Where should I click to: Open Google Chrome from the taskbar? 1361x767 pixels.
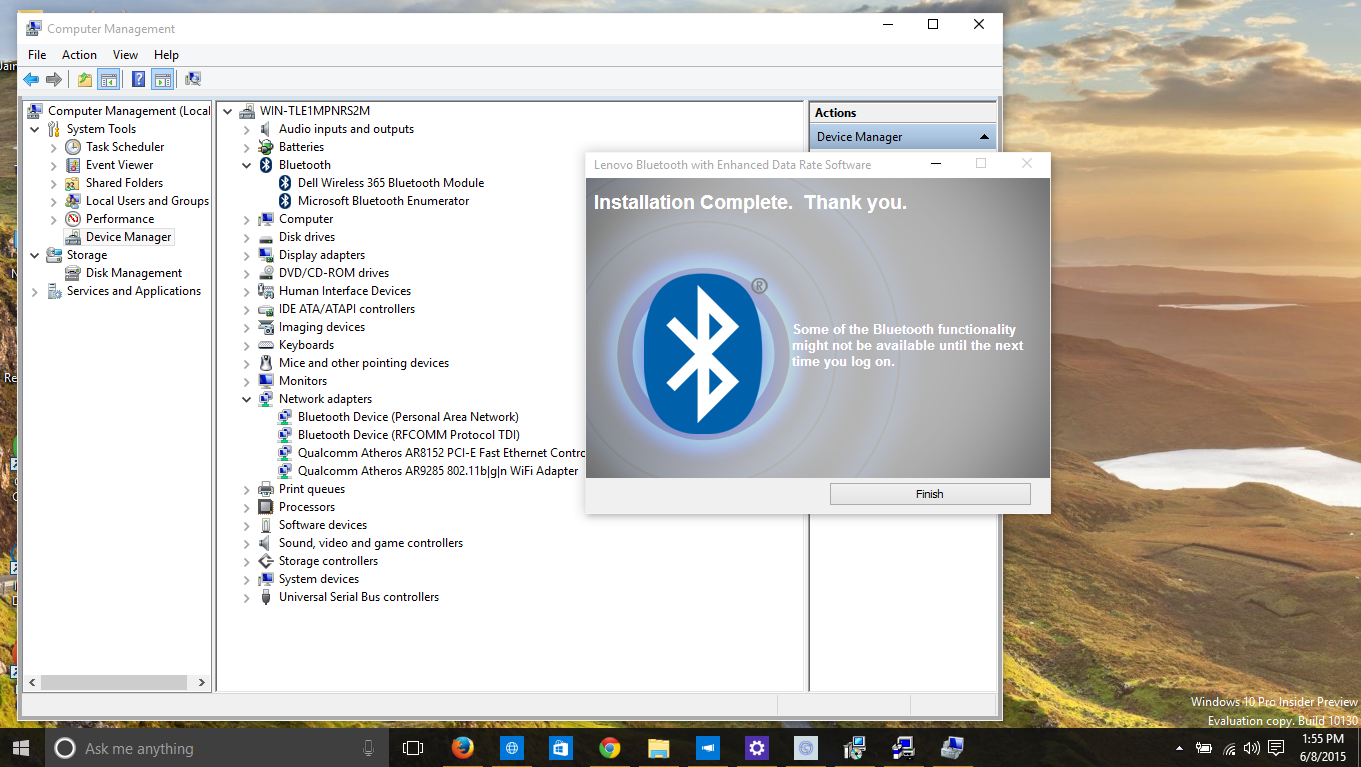coord(609,748)
